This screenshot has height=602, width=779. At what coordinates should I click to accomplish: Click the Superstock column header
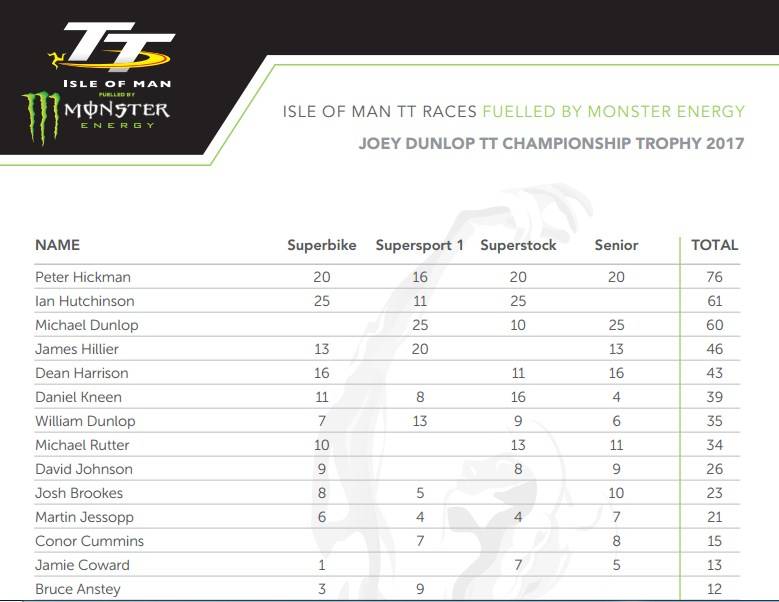click(518, 245)
